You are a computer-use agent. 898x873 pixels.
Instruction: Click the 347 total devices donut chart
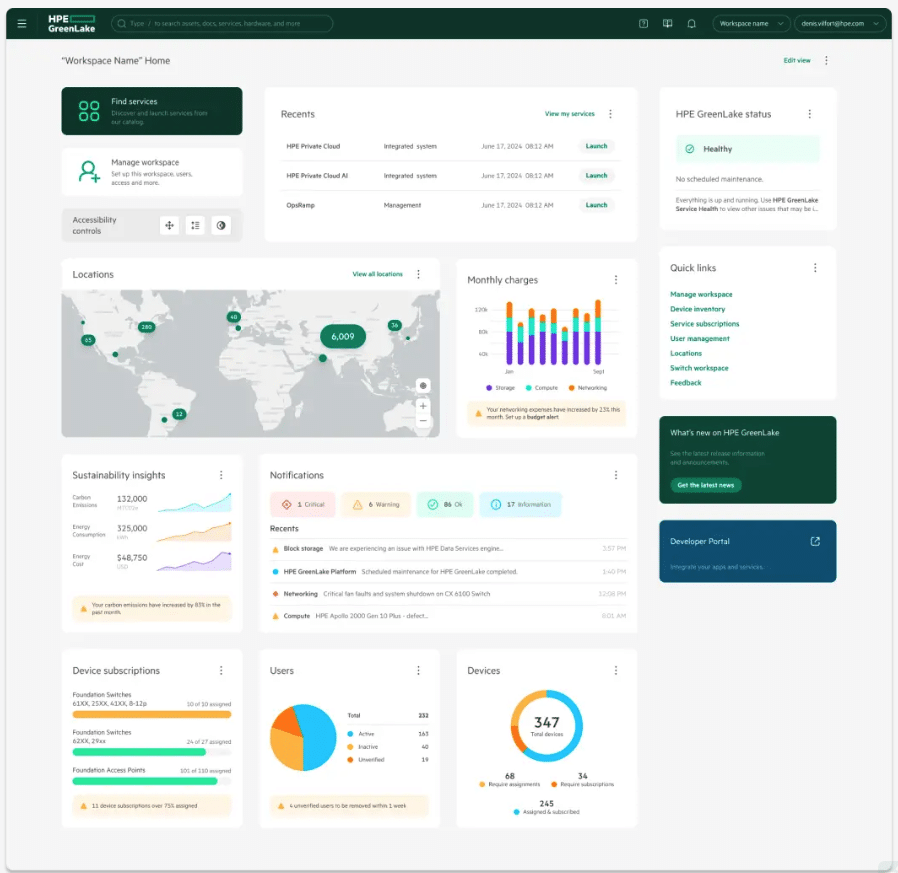point(546,726)
